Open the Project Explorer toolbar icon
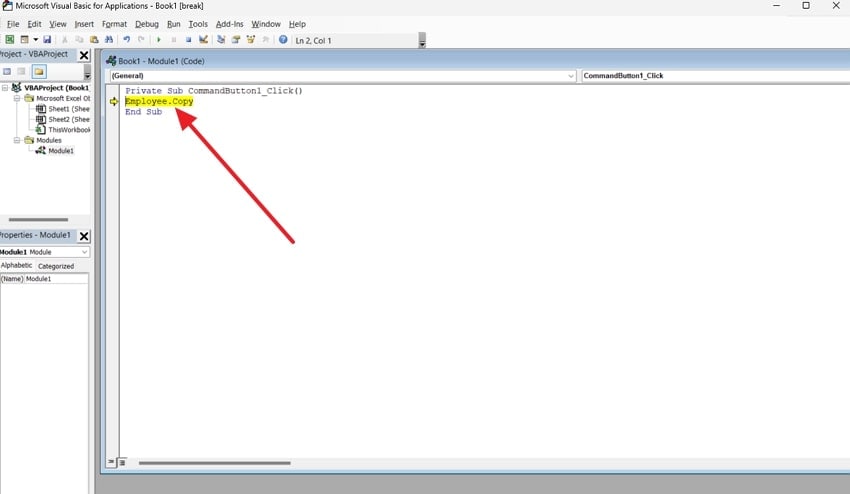850x494 pixels. (221, 40)
